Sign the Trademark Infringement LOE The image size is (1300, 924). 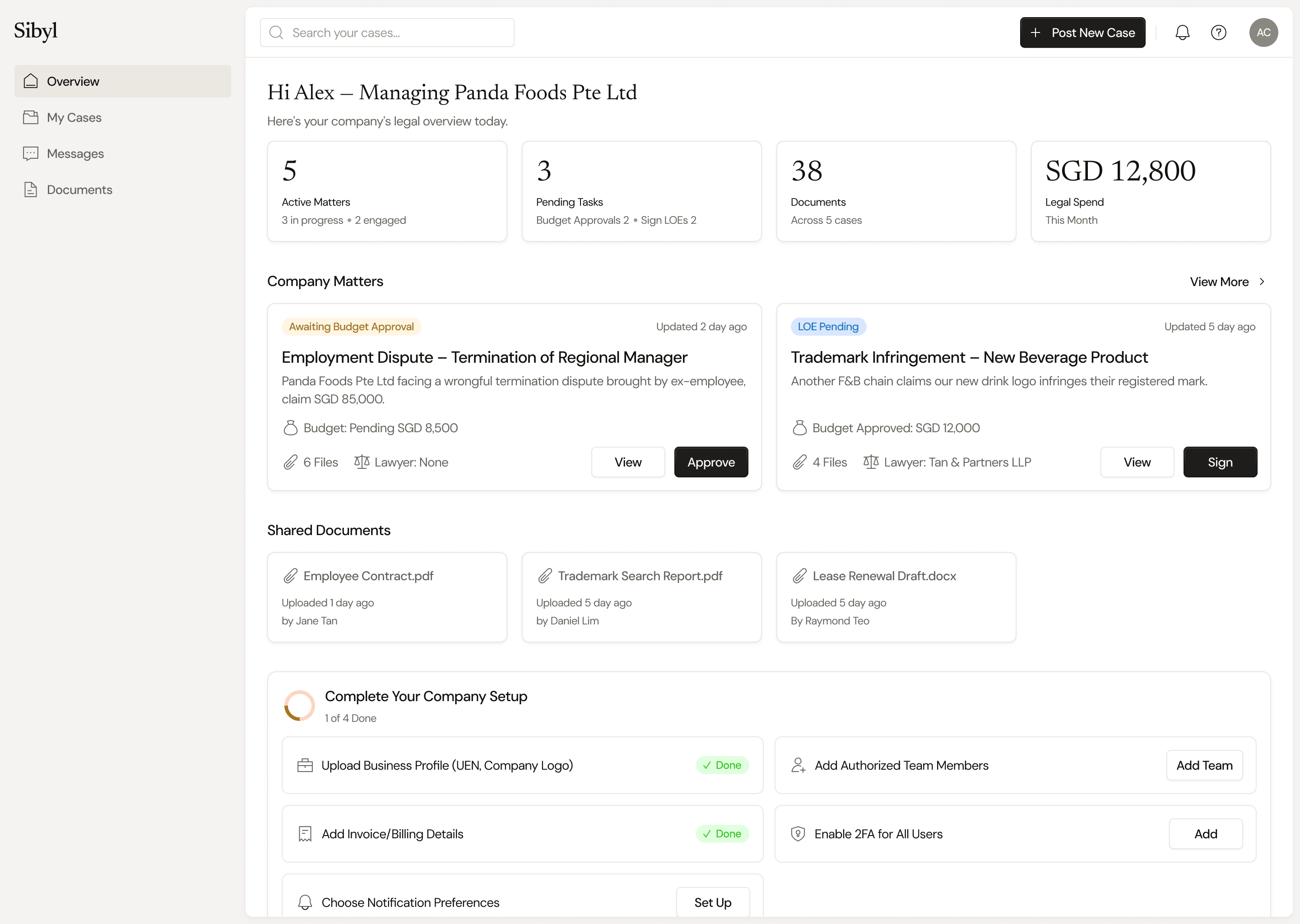pos(1220,462)
